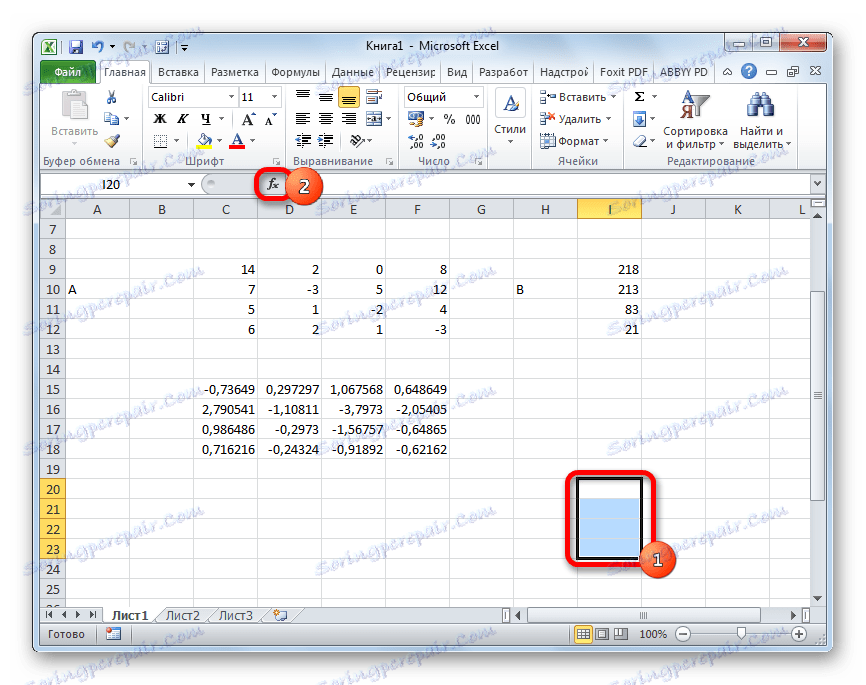This screenshot has height=685, width=866.
Task: Align cell text right
Action: pos(349,119)
